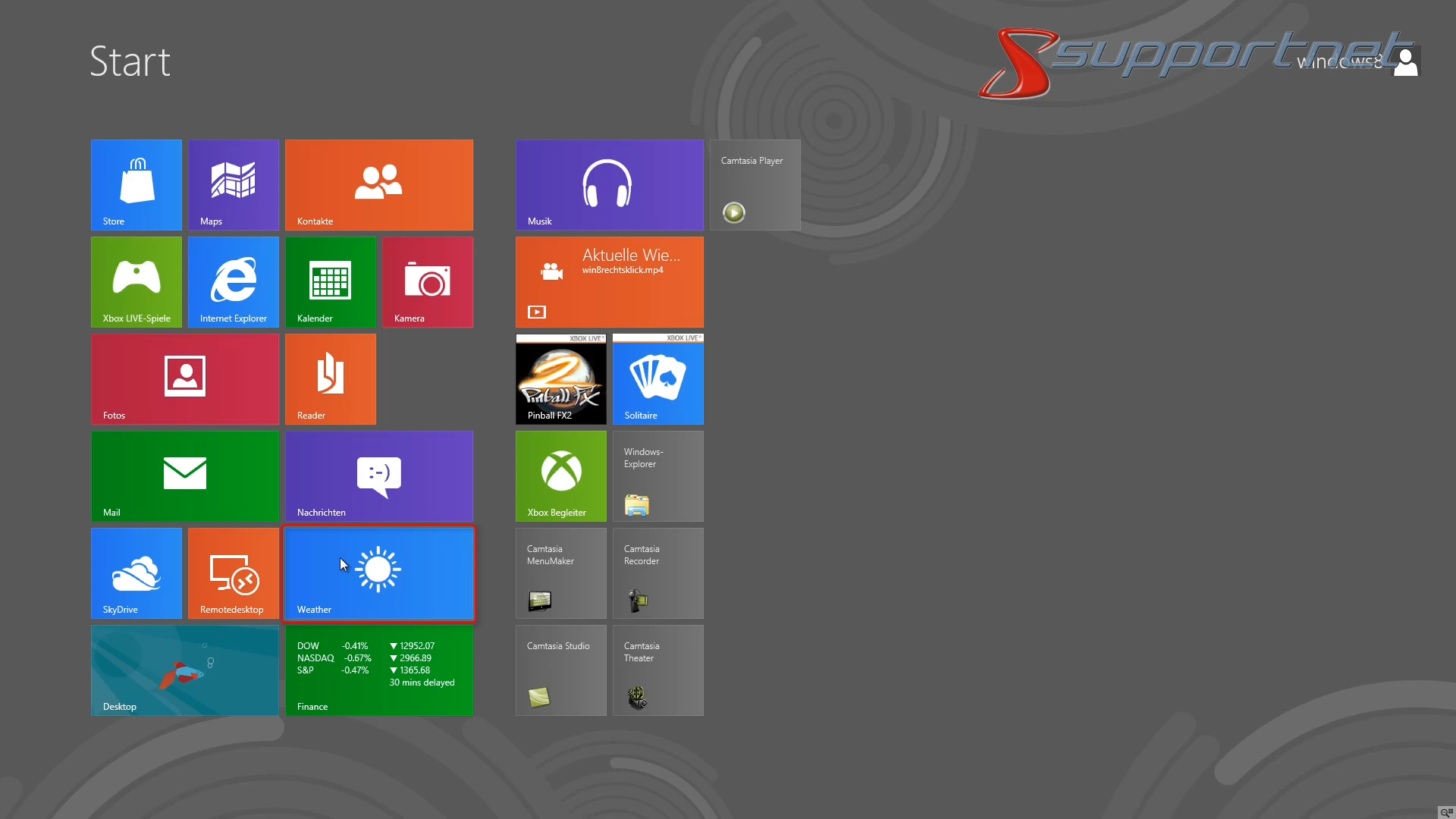Image resolution: width=1456 pixels, height=819 pixels.
Task: Open the Maps tile
Action: point(234,185)
